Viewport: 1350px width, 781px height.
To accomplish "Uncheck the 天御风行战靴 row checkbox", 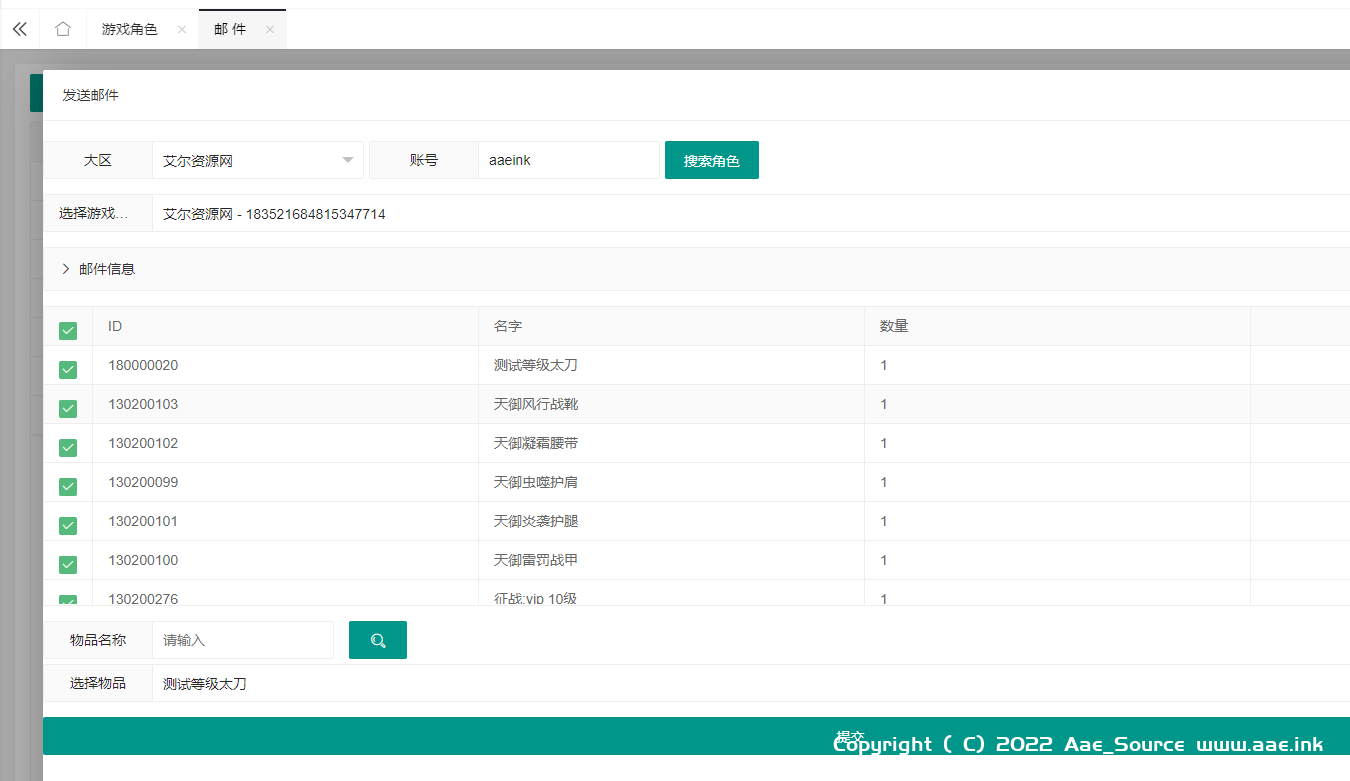I will [x=67, y=408].
